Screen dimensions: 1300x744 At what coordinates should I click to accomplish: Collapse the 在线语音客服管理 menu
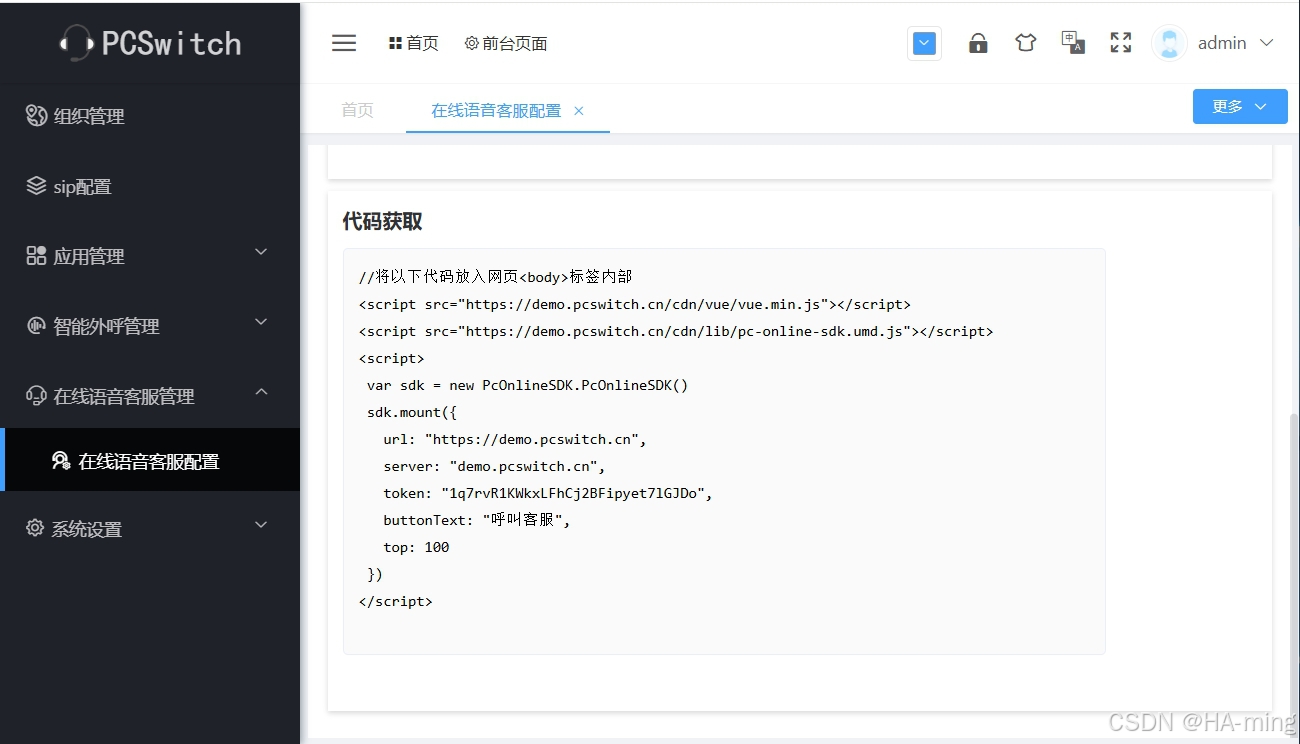(x=150, y=396)
